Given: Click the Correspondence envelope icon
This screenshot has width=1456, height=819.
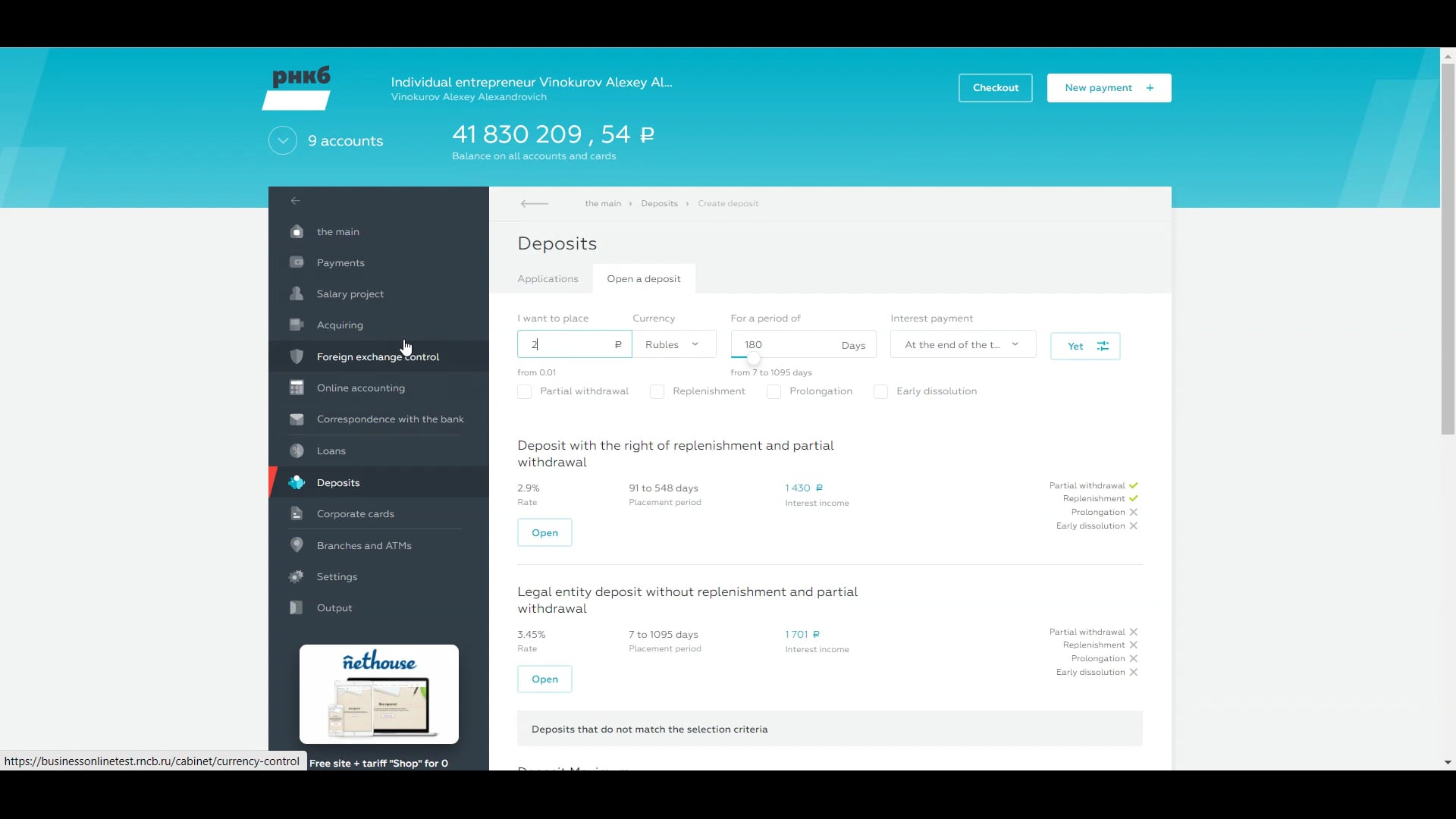Looking at the screenshot, I should 297,419.
